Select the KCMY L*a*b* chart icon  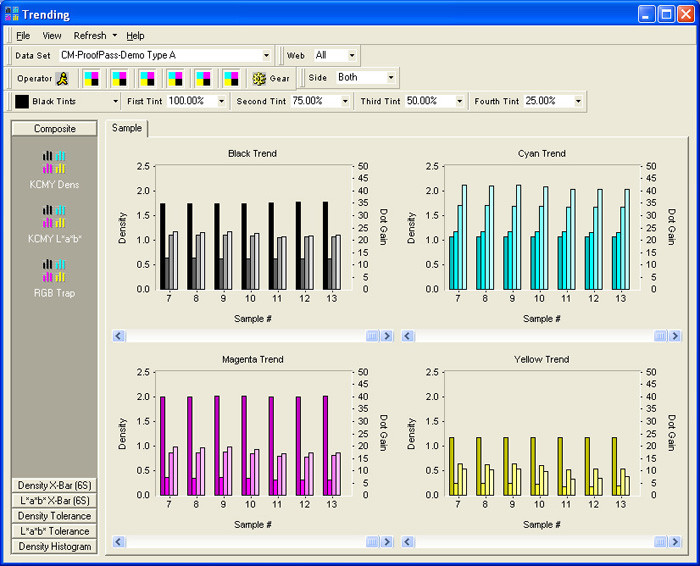tap(54, 217)
